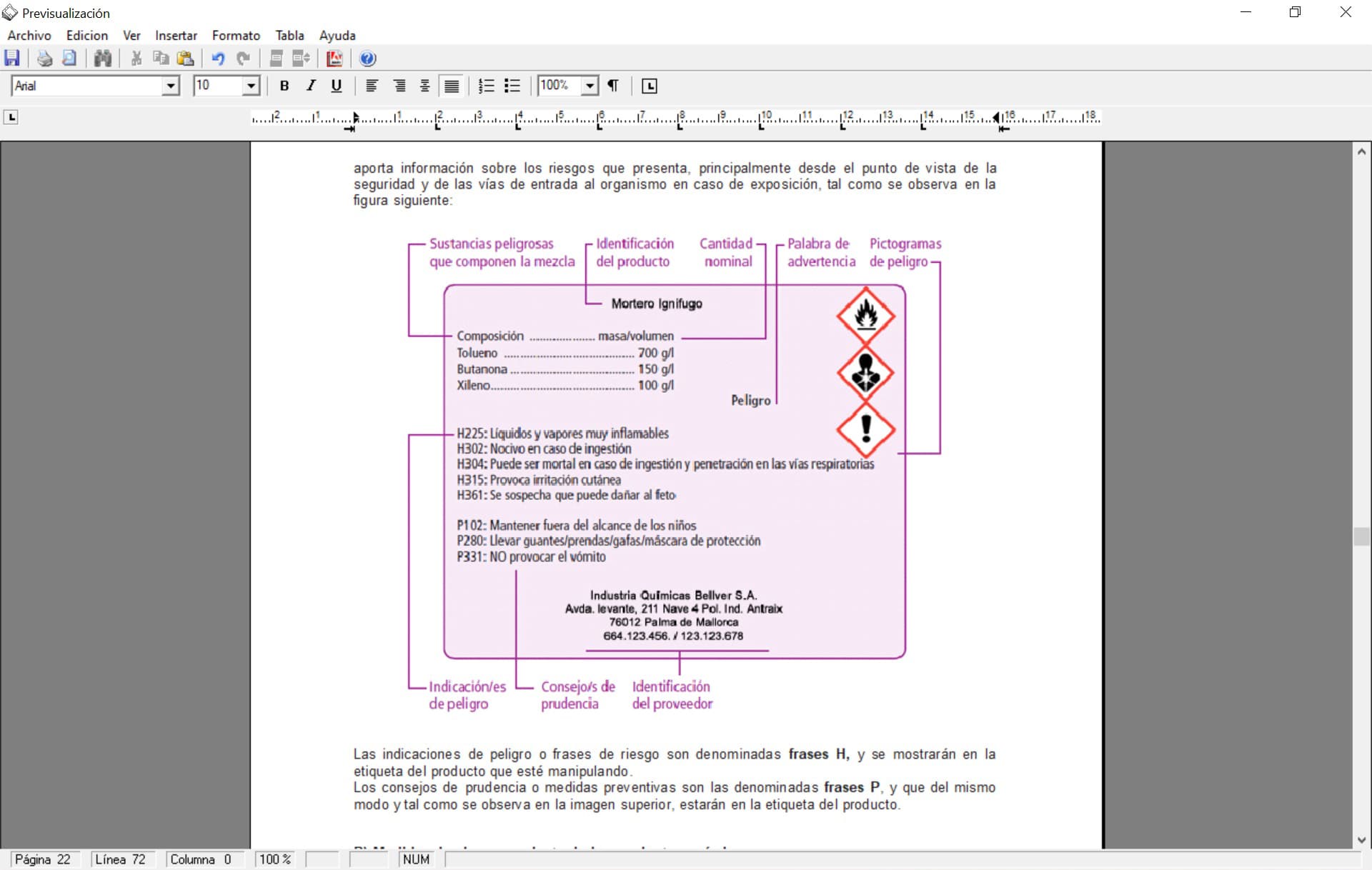Click the exclamation mark hazard pictogram
Viewport: 1372px width, 870px height.
pos(866,429)
